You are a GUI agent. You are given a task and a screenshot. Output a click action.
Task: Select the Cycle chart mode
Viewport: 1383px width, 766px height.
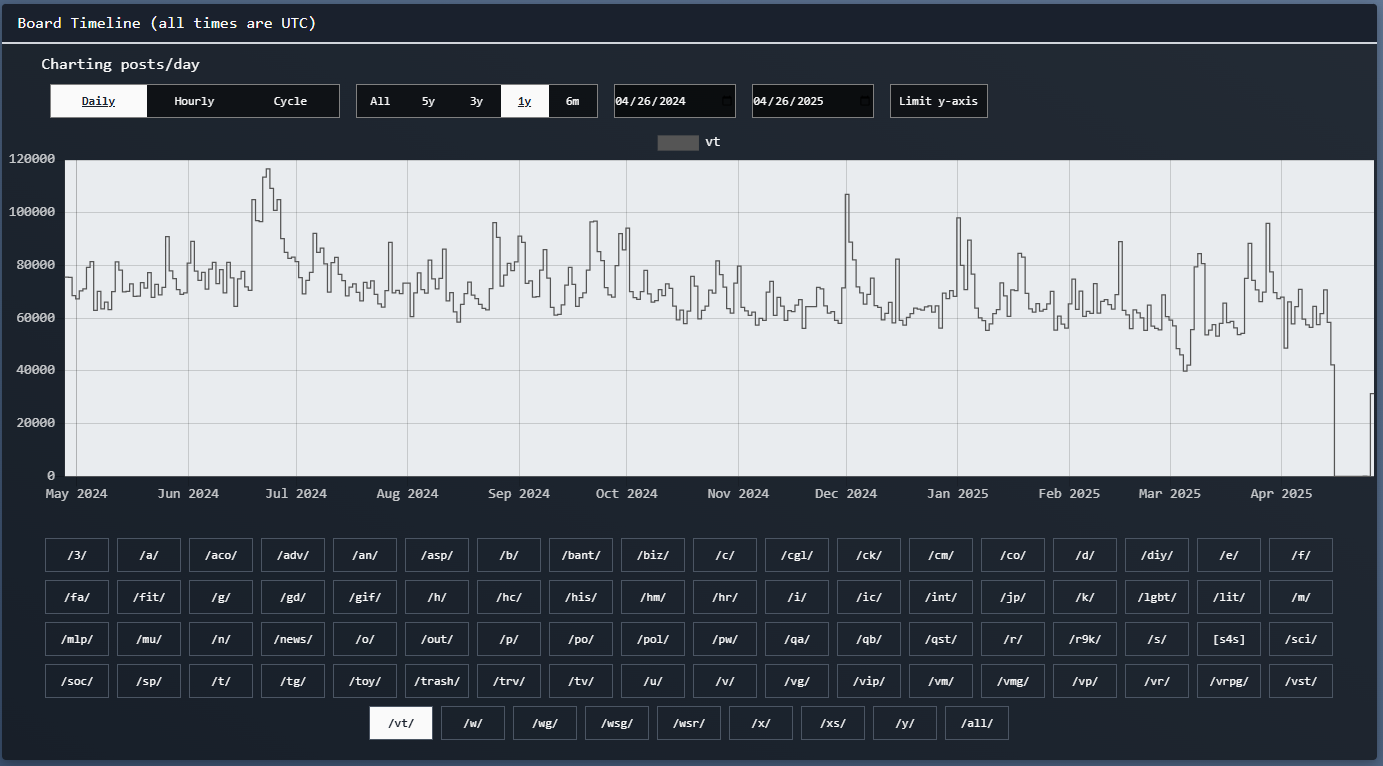coord(290,101)
